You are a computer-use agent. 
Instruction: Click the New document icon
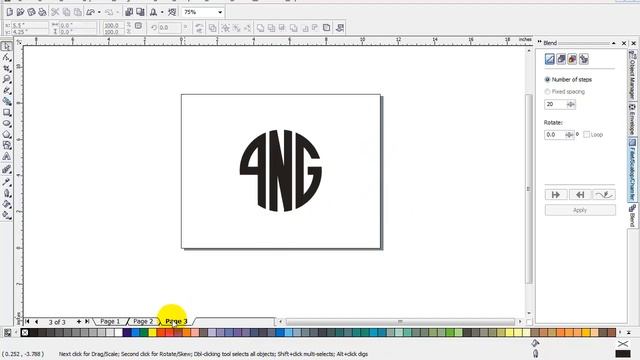click(x=9, y=12)
